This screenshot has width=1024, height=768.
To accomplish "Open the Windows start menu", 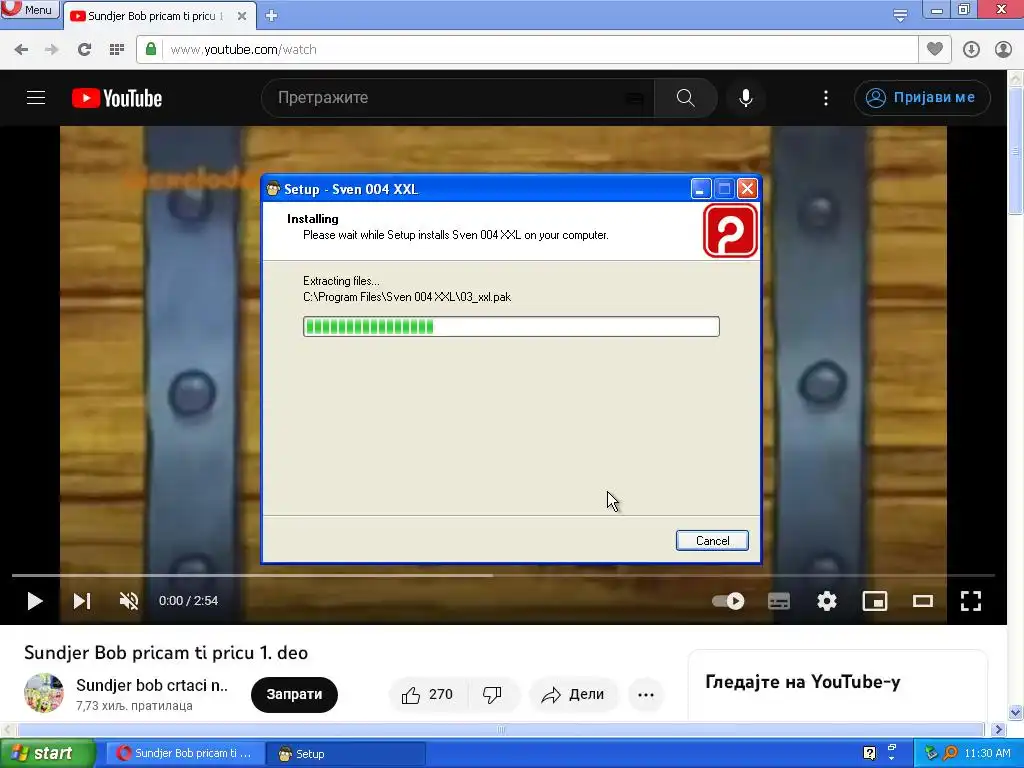I will [47, 754].
